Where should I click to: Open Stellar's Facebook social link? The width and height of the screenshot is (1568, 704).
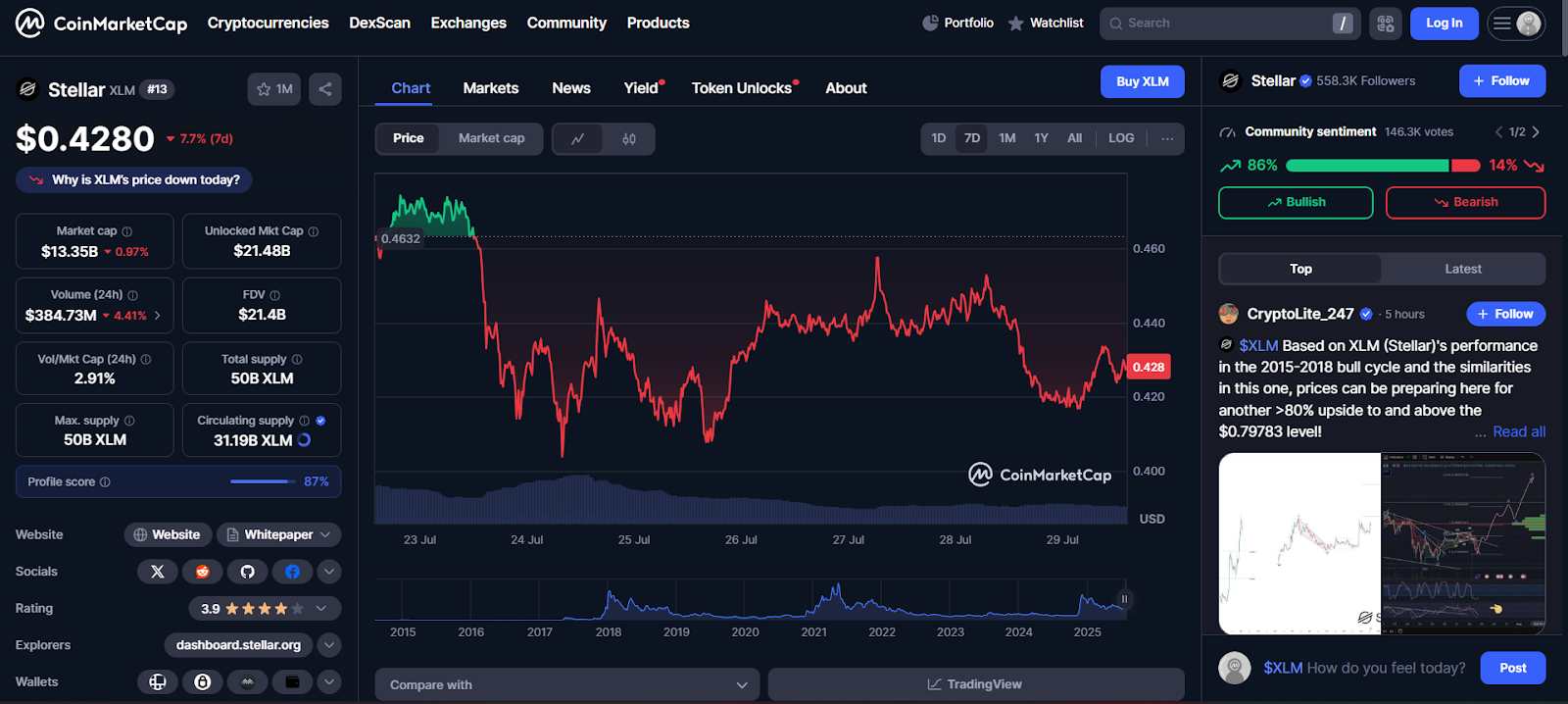tap(292, 572)
